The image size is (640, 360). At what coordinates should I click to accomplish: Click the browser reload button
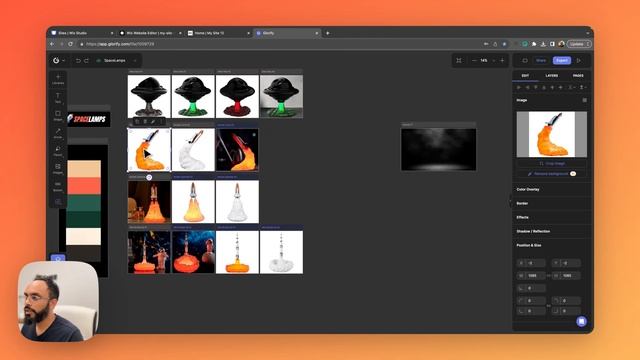pos(71,44)
